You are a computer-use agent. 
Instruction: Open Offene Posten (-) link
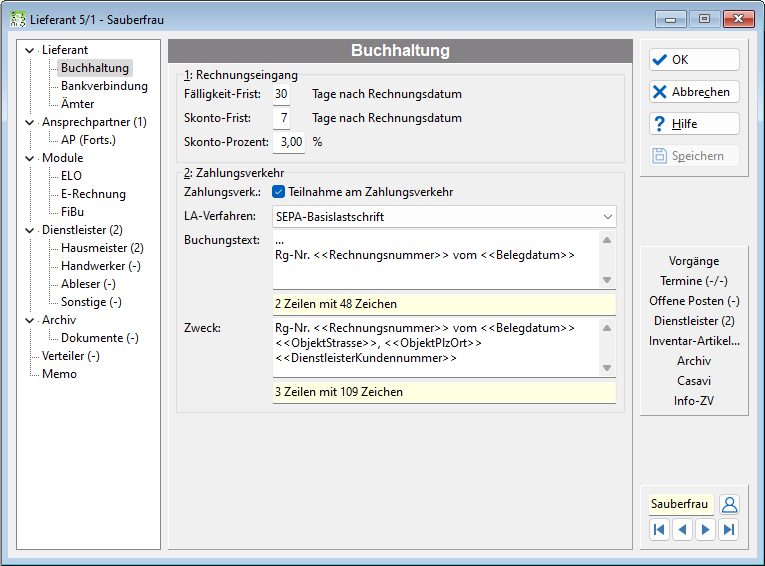point(694,301)
